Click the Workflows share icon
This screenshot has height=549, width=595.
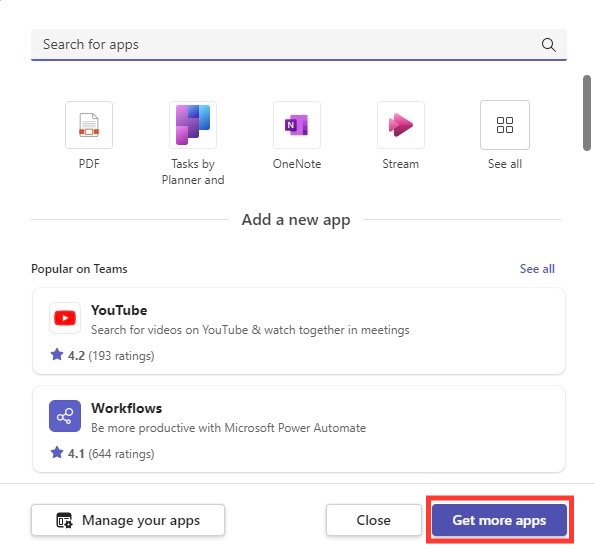[65, 416]
